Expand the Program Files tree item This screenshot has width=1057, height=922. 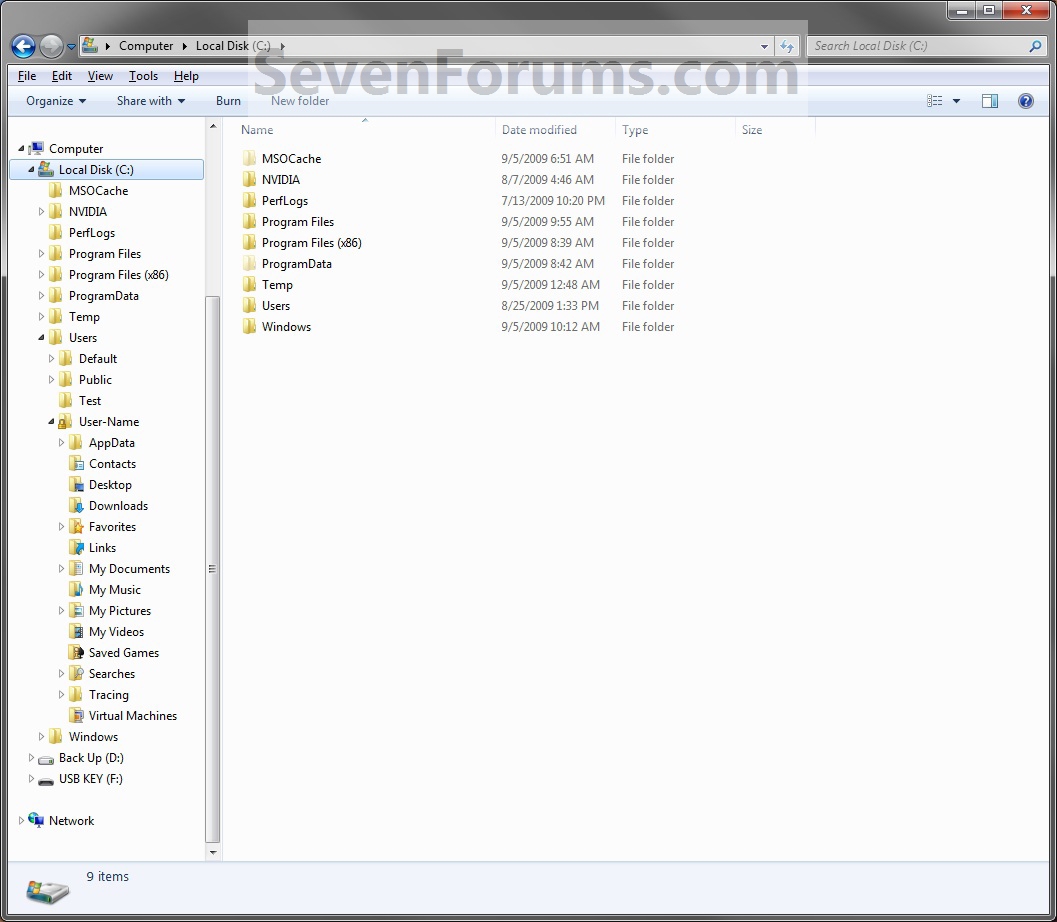pyautogui.click(x=41, y=253)
